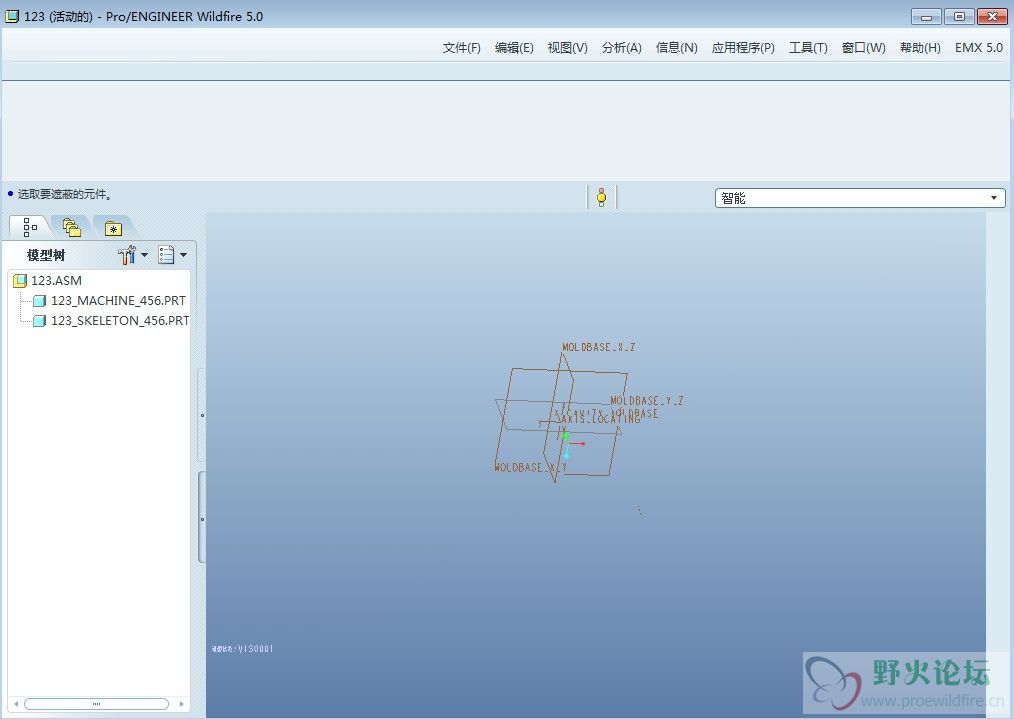The width and height of the screenshot is (1014, 719).
Task: Restore down the Pro/ENGINEER window
Action: (959, 17)
